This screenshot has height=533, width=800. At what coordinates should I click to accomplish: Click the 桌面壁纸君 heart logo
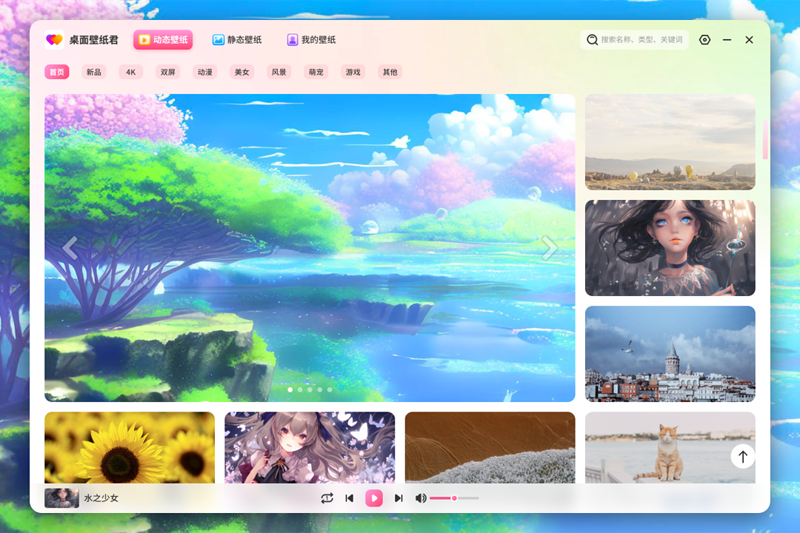pyautogui.click(x=54, y=40)
